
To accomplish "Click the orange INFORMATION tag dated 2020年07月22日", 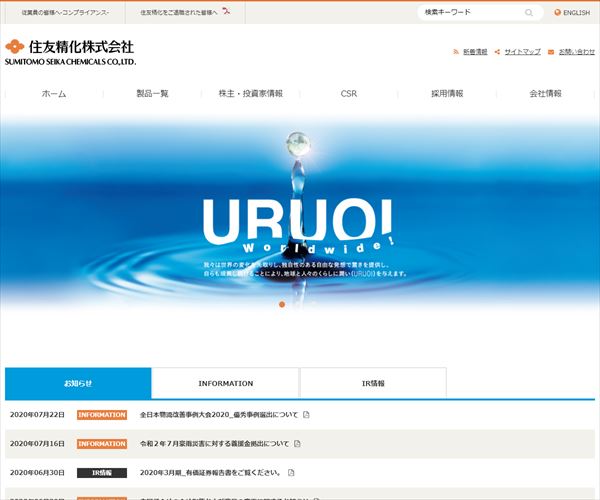I will click(x=102, y=414).
